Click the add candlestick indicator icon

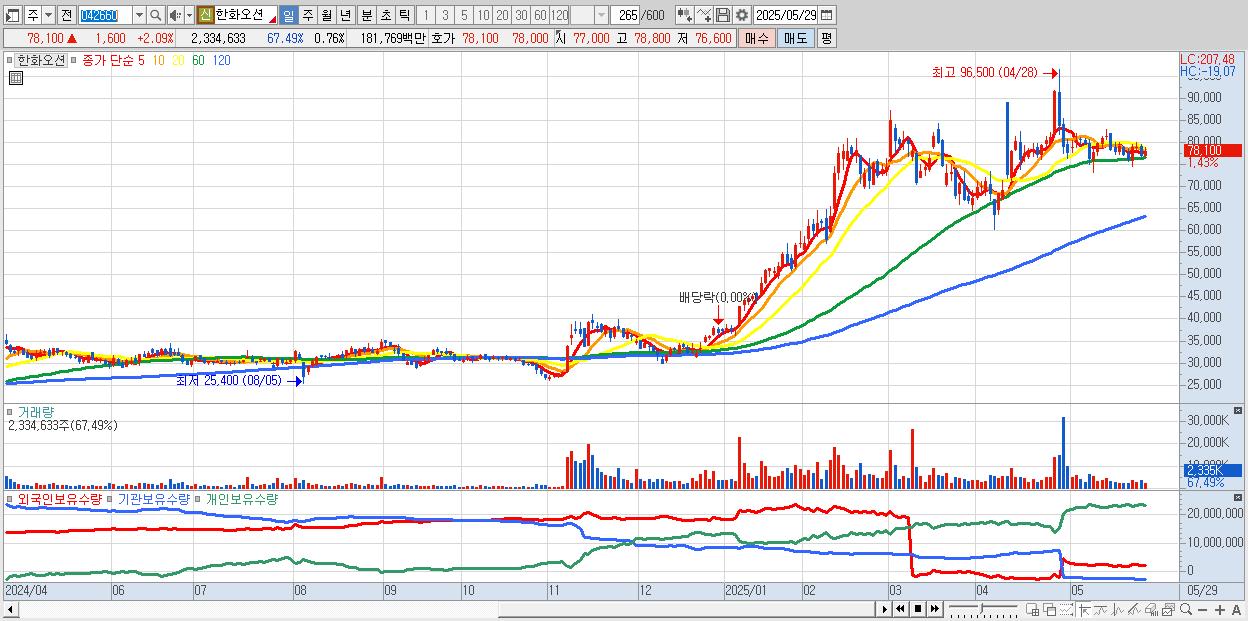(x=685, y=15)
